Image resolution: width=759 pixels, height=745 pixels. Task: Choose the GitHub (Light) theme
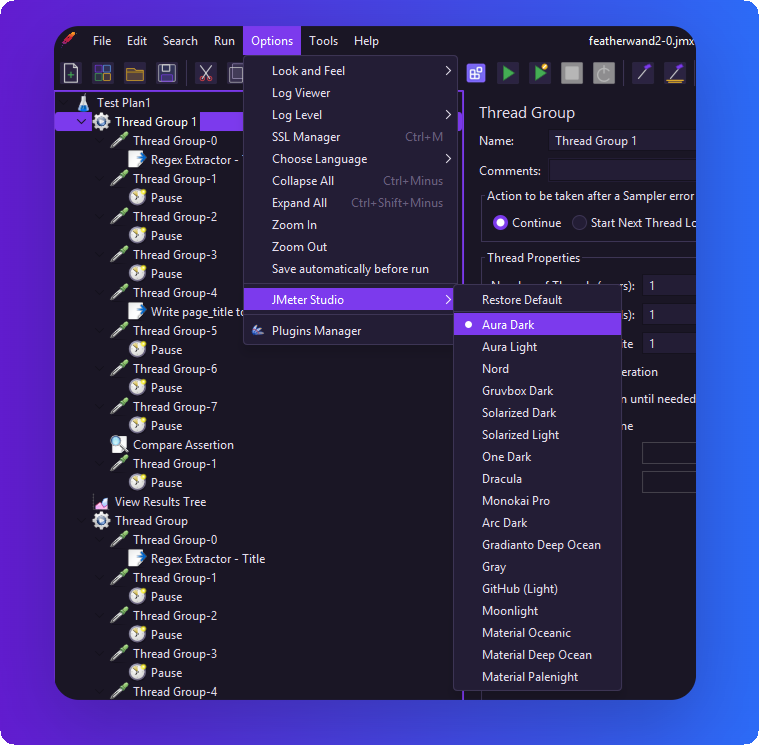tap(537, 589)
